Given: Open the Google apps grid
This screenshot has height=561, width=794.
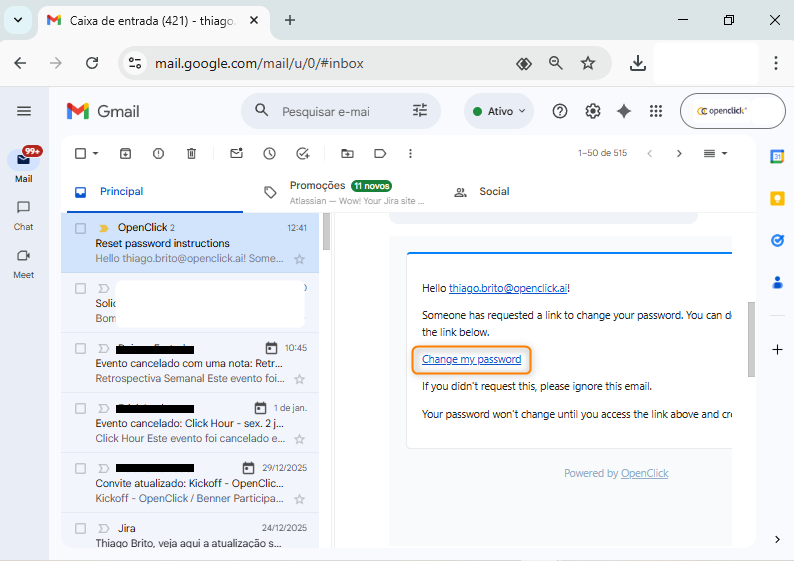Looking at the screenshot, I should click(656, 111).
